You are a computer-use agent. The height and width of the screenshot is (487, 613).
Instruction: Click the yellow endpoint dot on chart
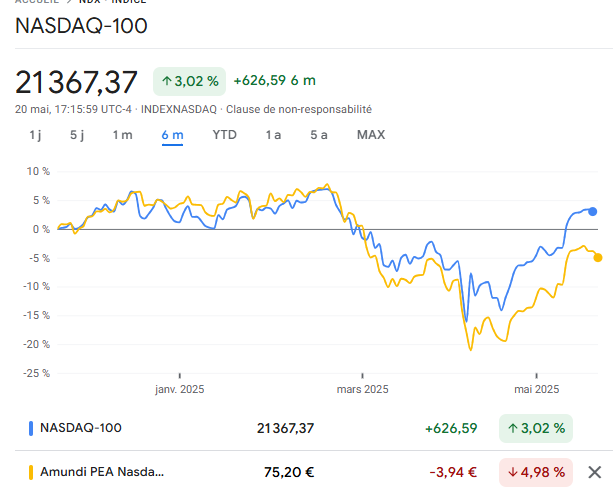(x=598, y=257)
